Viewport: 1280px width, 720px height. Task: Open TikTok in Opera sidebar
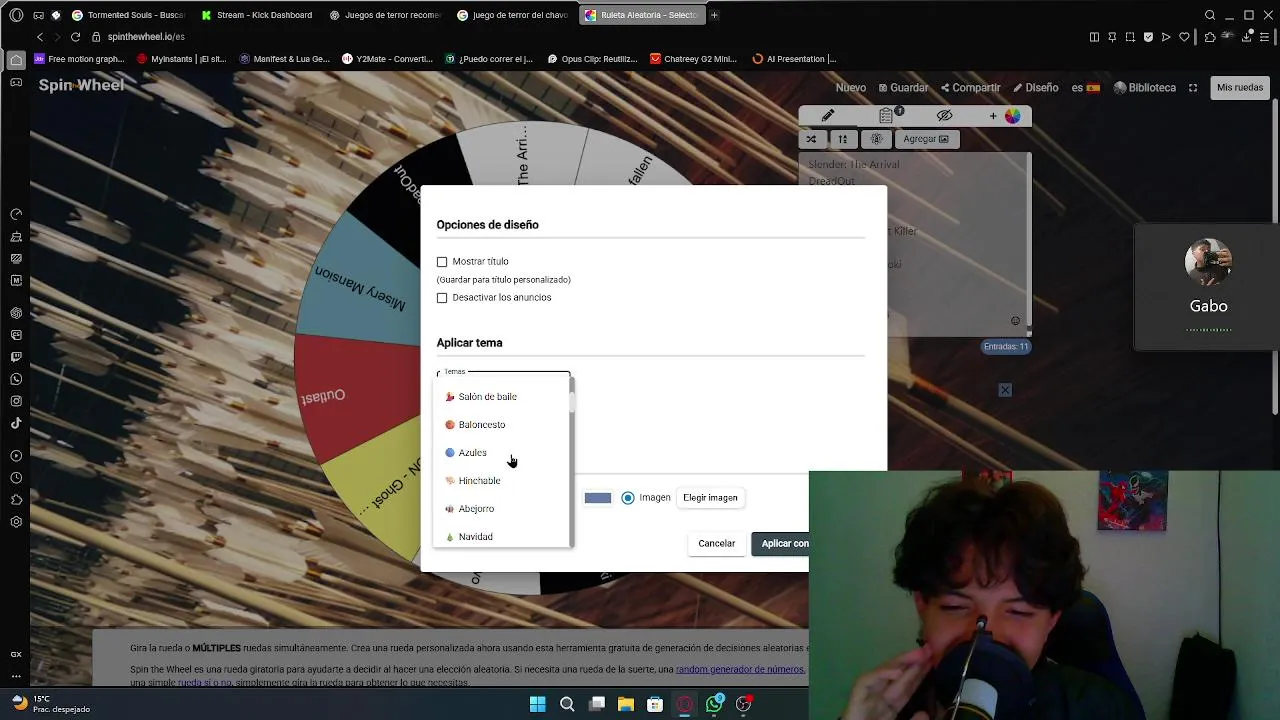[16, 423]
